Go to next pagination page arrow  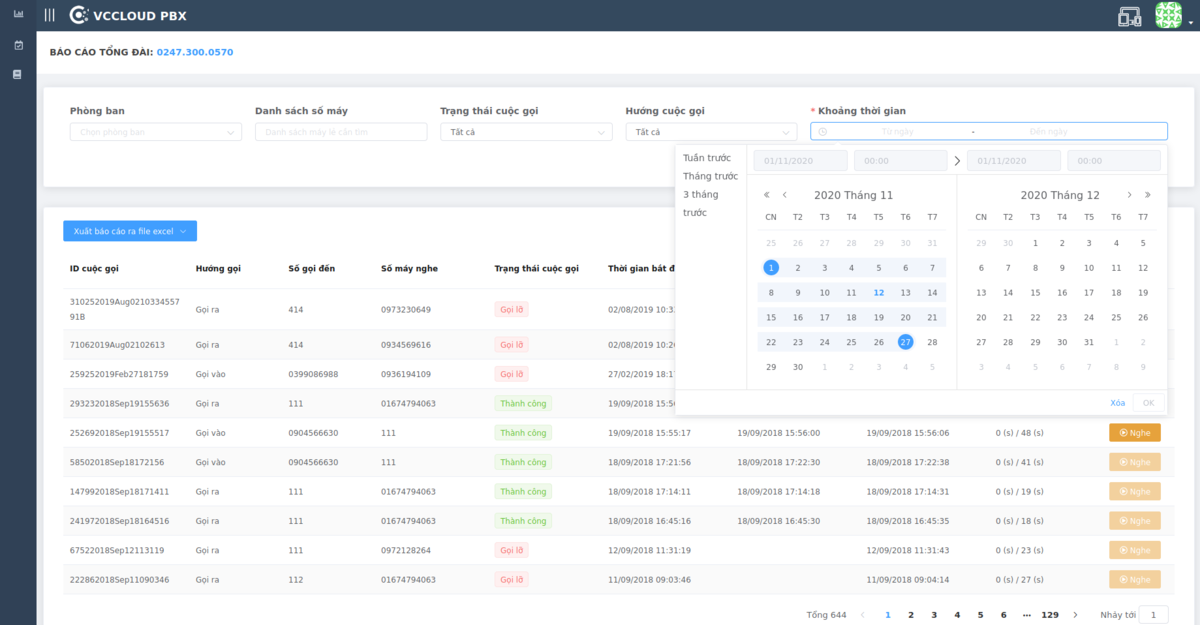pos(1076,615)
